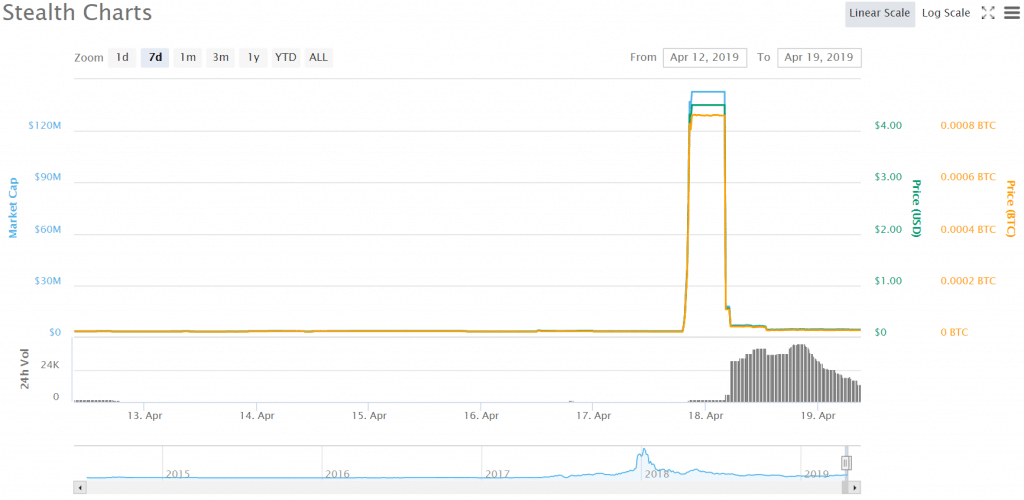Select the 7d zoom range
Screen dimensions: 1024x500
coord(155,57)
